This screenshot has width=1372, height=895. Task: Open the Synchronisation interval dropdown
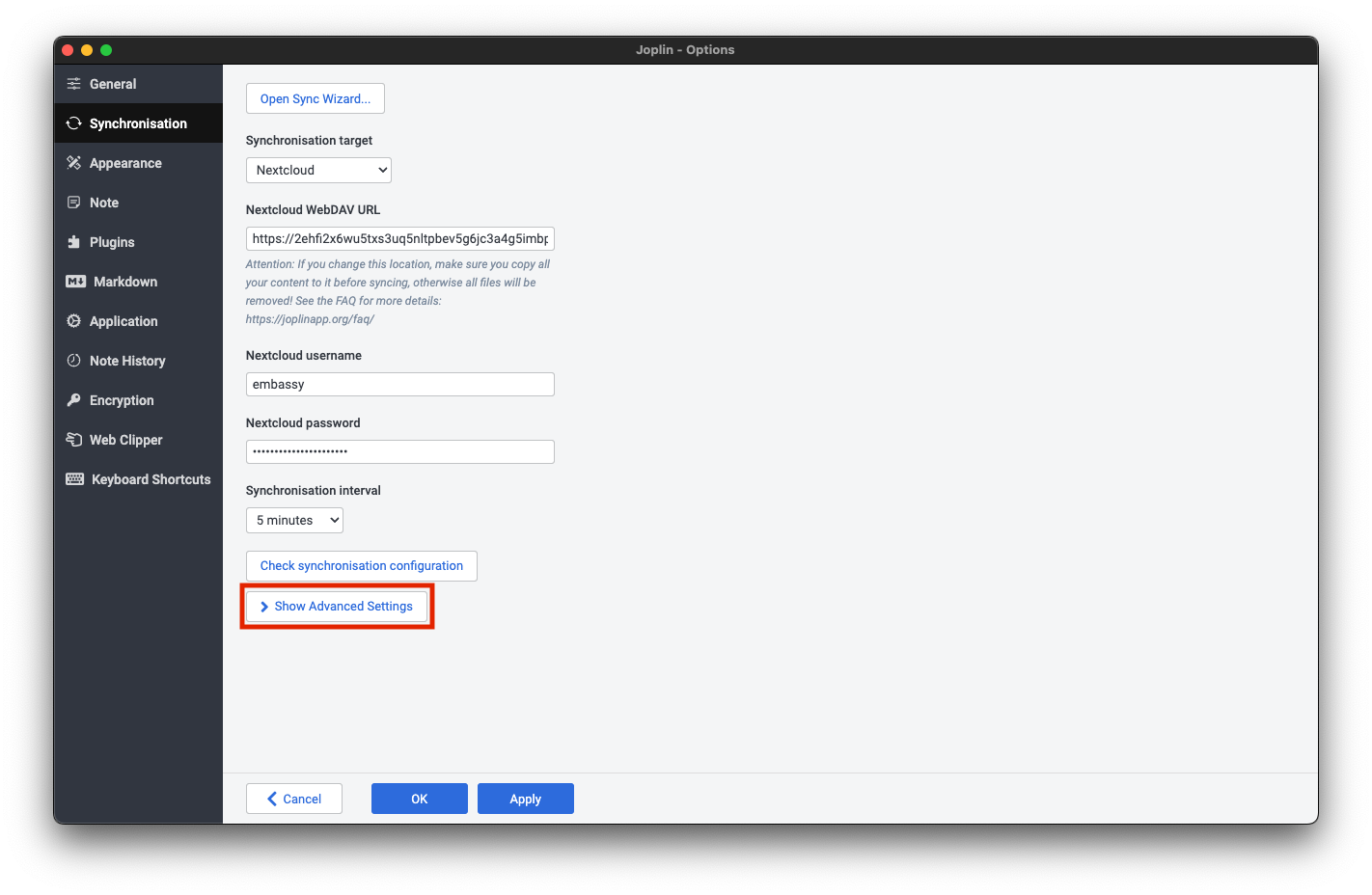point(294,520)
